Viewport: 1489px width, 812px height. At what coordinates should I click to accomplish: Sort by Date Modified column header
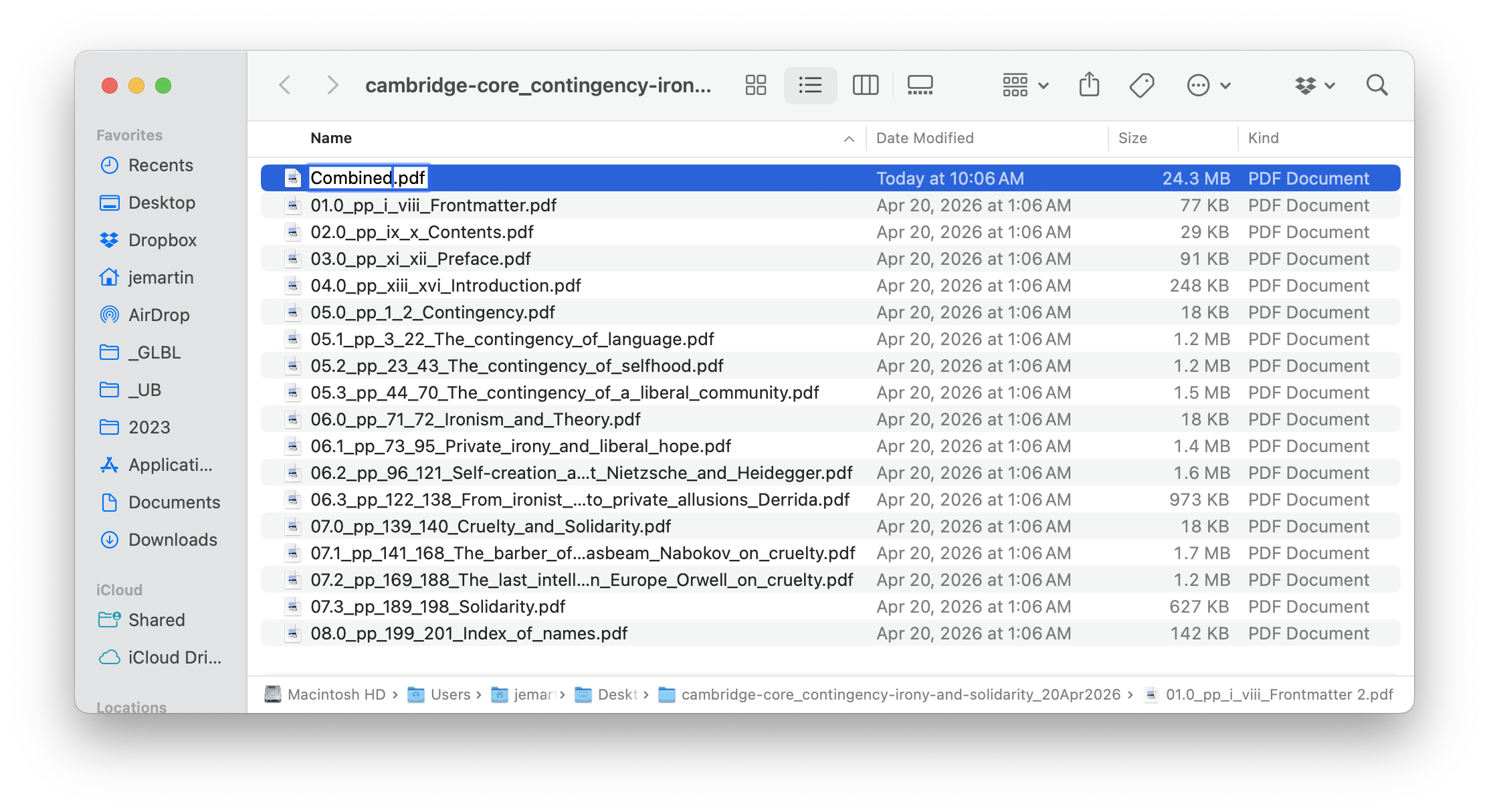(924, 138)
